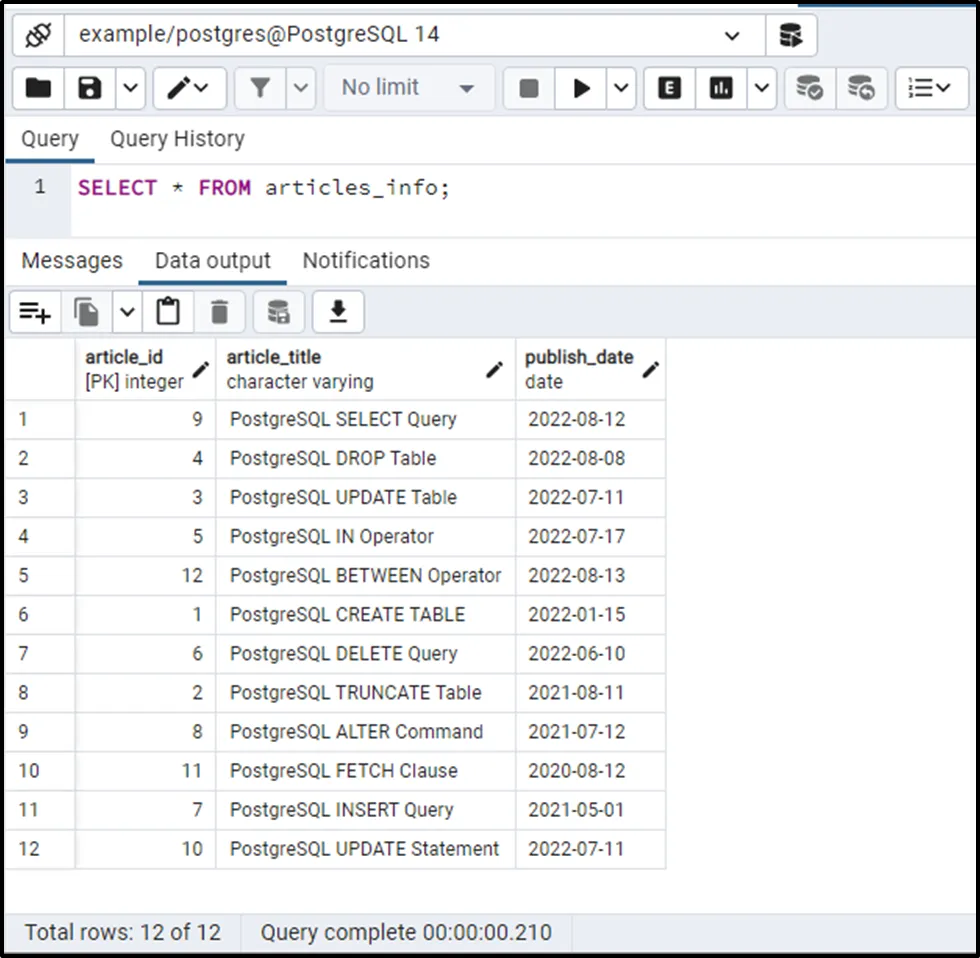Open the Notifications tab
The width and height of the screenshot is (980, 958).
click(366, 261)
